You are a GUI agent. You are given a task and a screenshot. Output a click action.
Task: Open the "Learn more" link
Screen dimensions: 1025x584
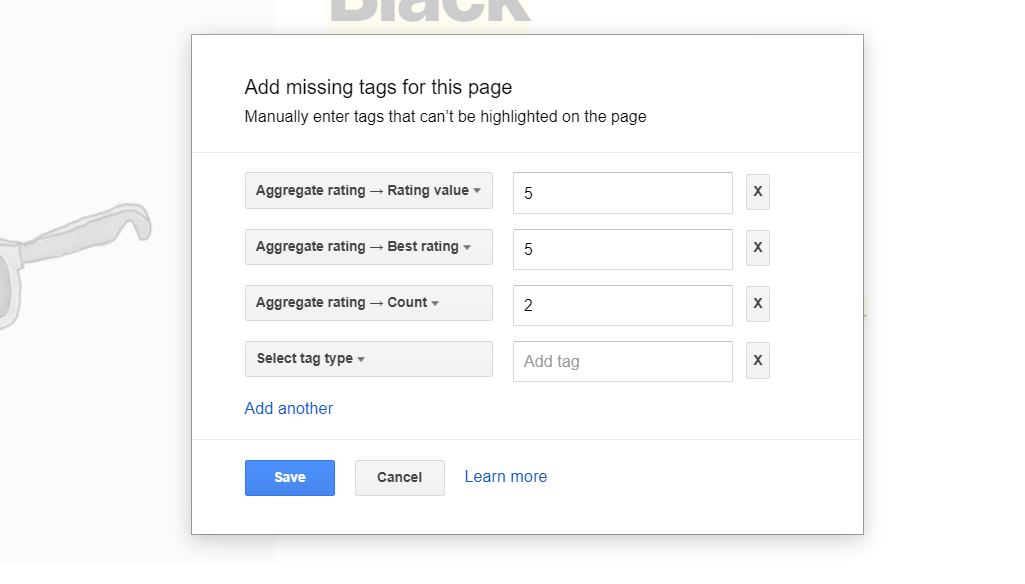tap(505, 476)
